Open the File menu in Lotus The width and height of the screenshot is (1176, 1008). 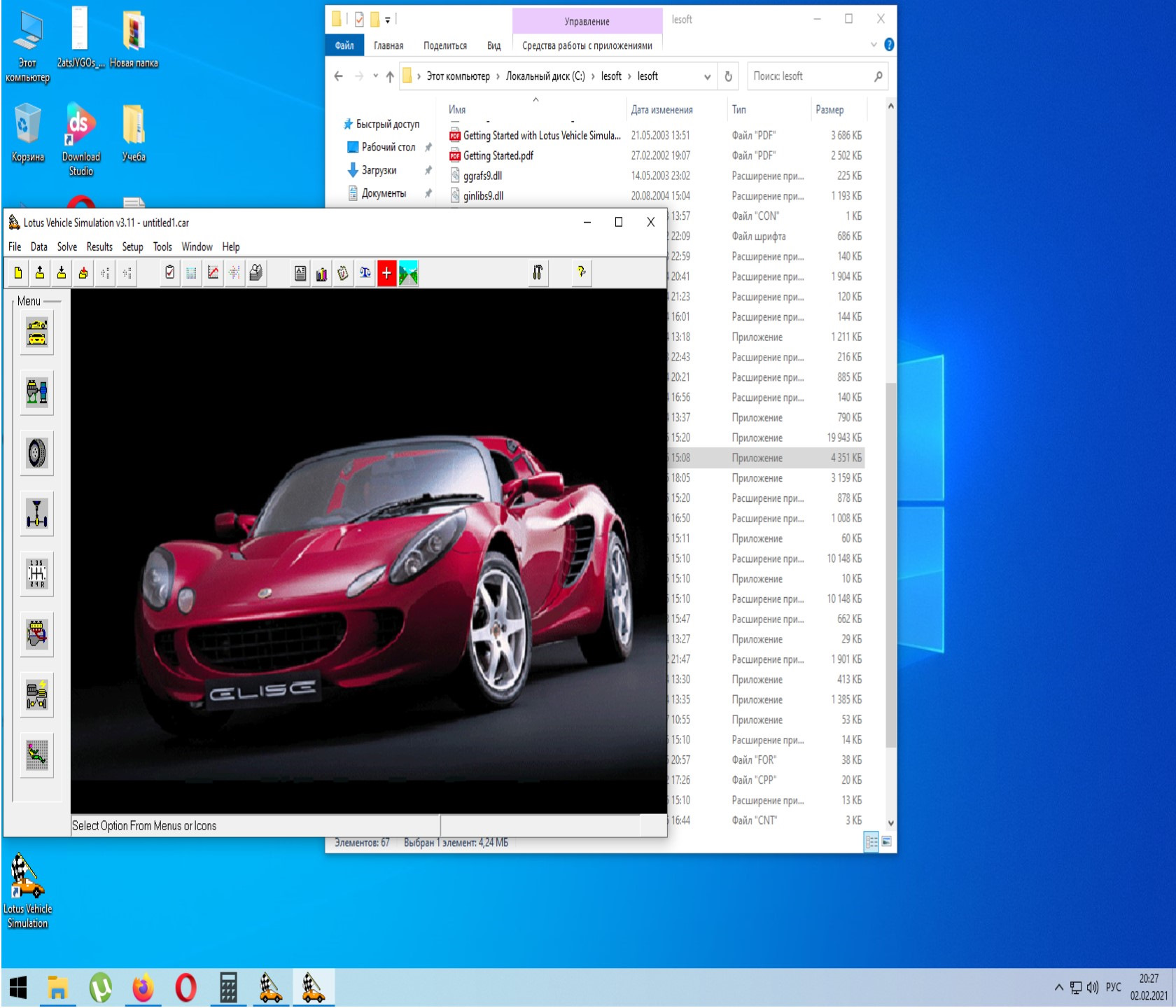[x=15, y=246]
